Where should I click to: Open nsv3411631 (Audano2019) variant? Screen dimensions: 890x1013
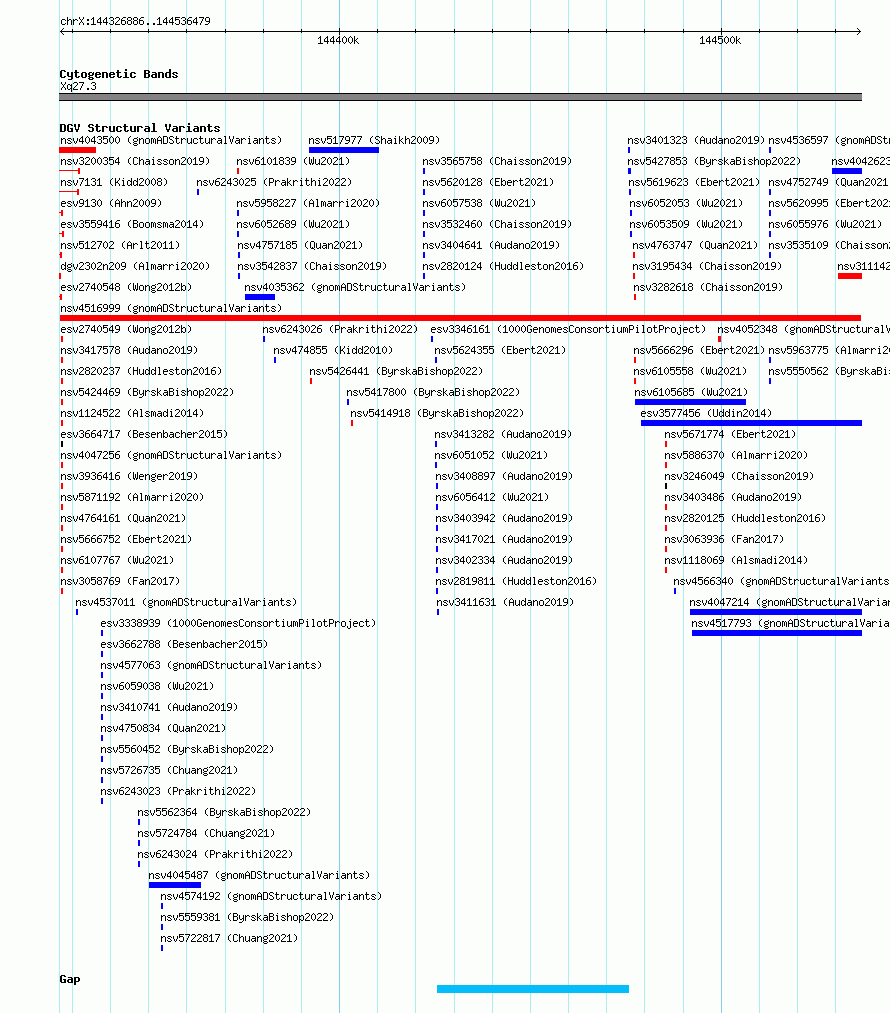click(505, 602)
